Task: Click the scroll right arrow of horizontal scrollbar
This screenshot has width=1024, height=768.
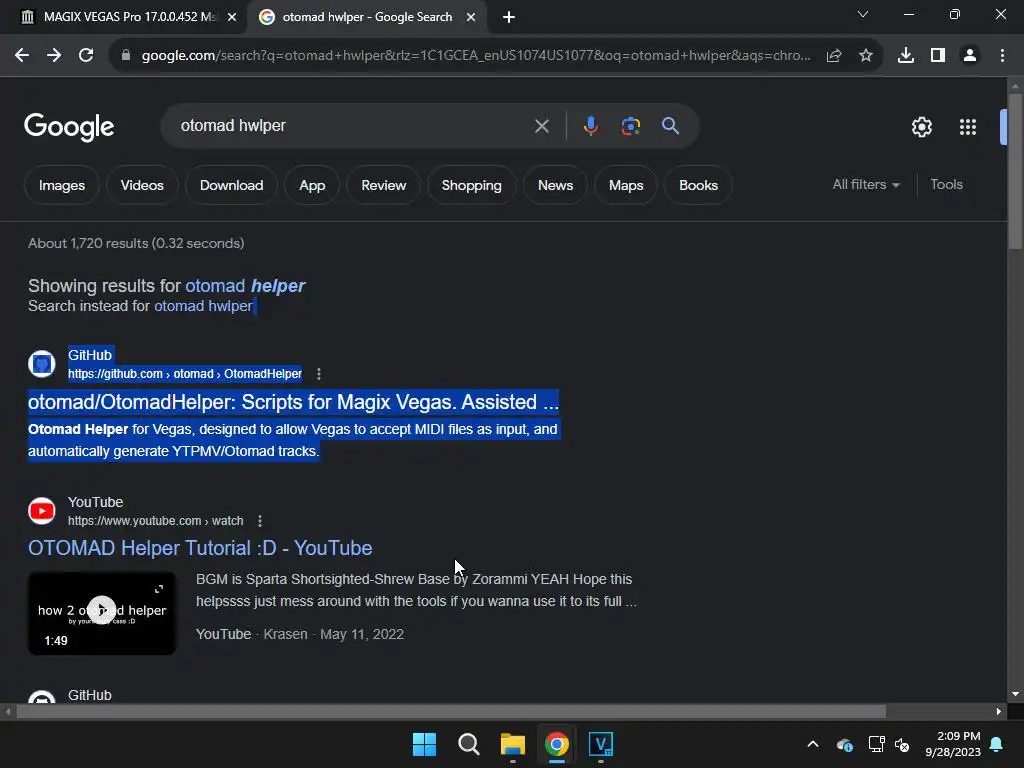Action: tap(999, 712)
